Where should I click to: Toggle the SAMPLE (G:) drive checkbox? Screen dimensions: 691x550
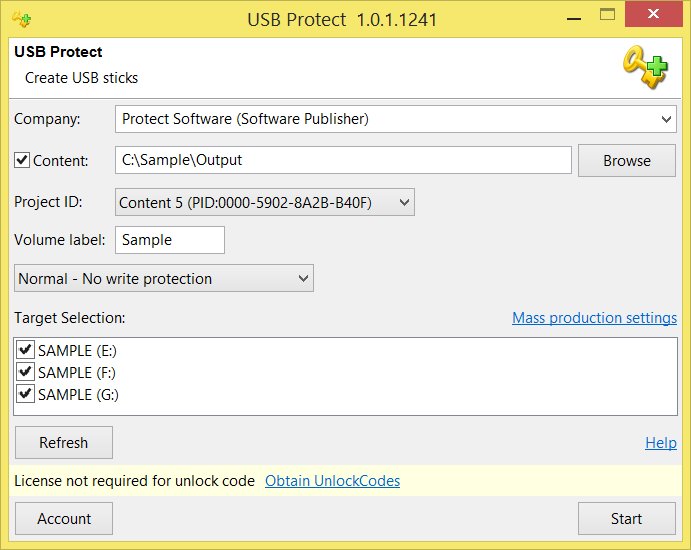(x=25, y=394)
